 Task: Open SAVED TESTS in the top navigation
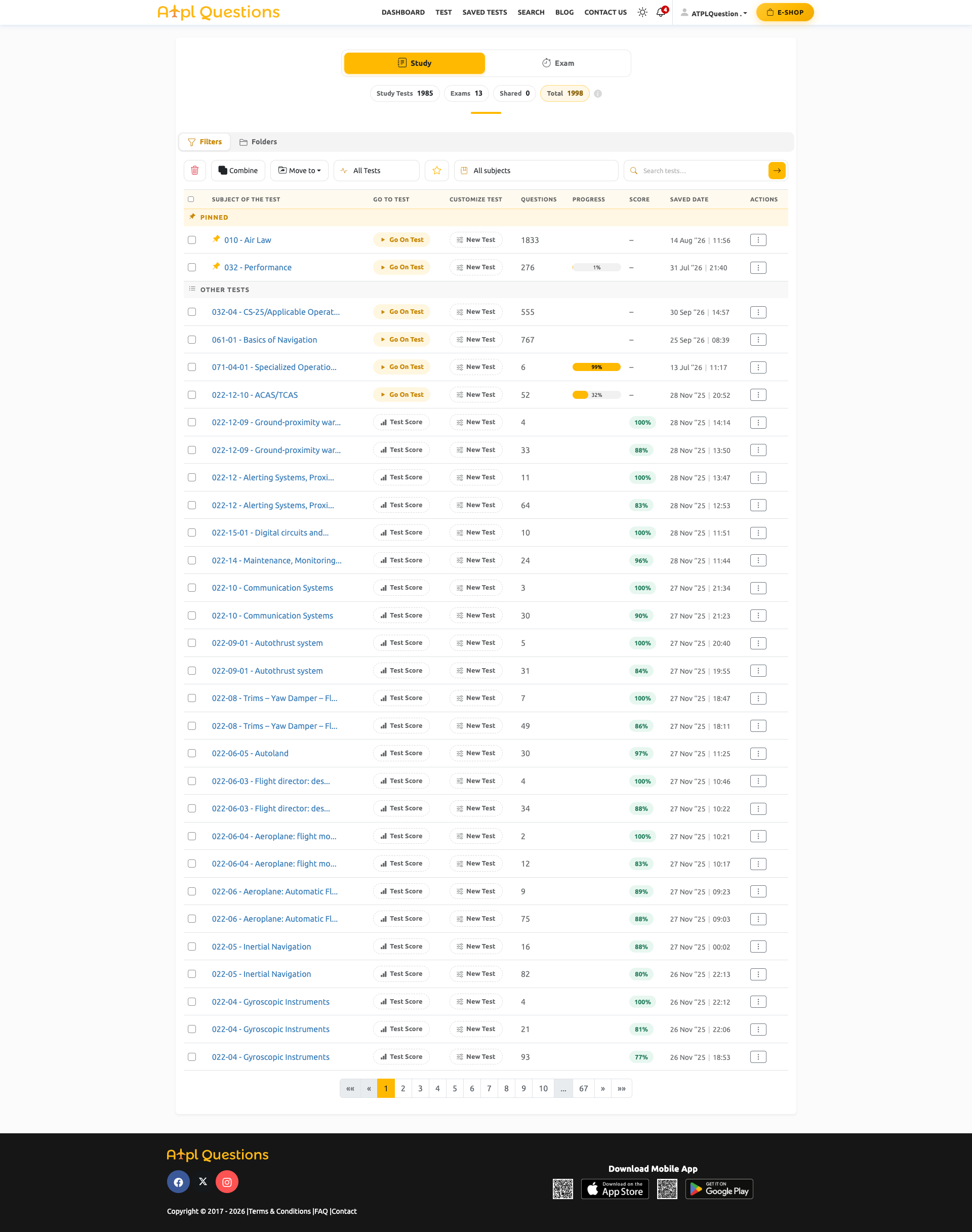(484, 13)
